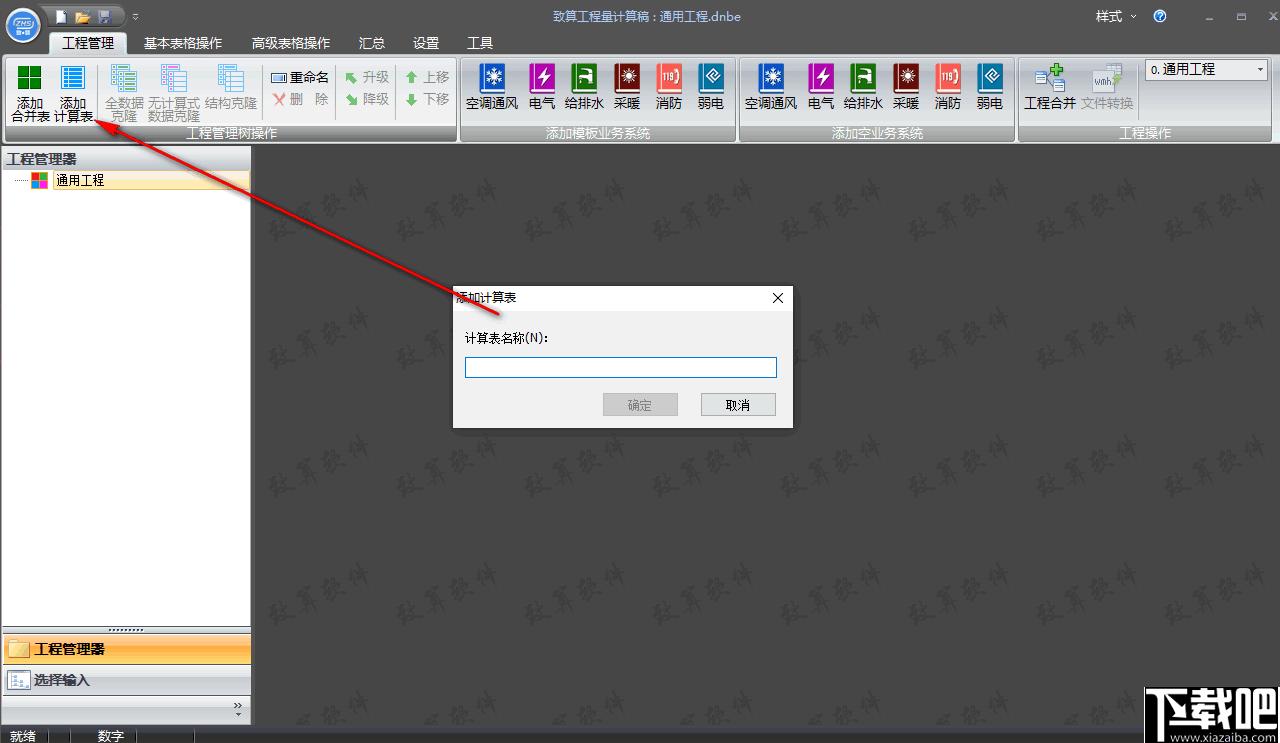Click the 重命名 button
Screen dimensions: 1280x743
[300, 77]
